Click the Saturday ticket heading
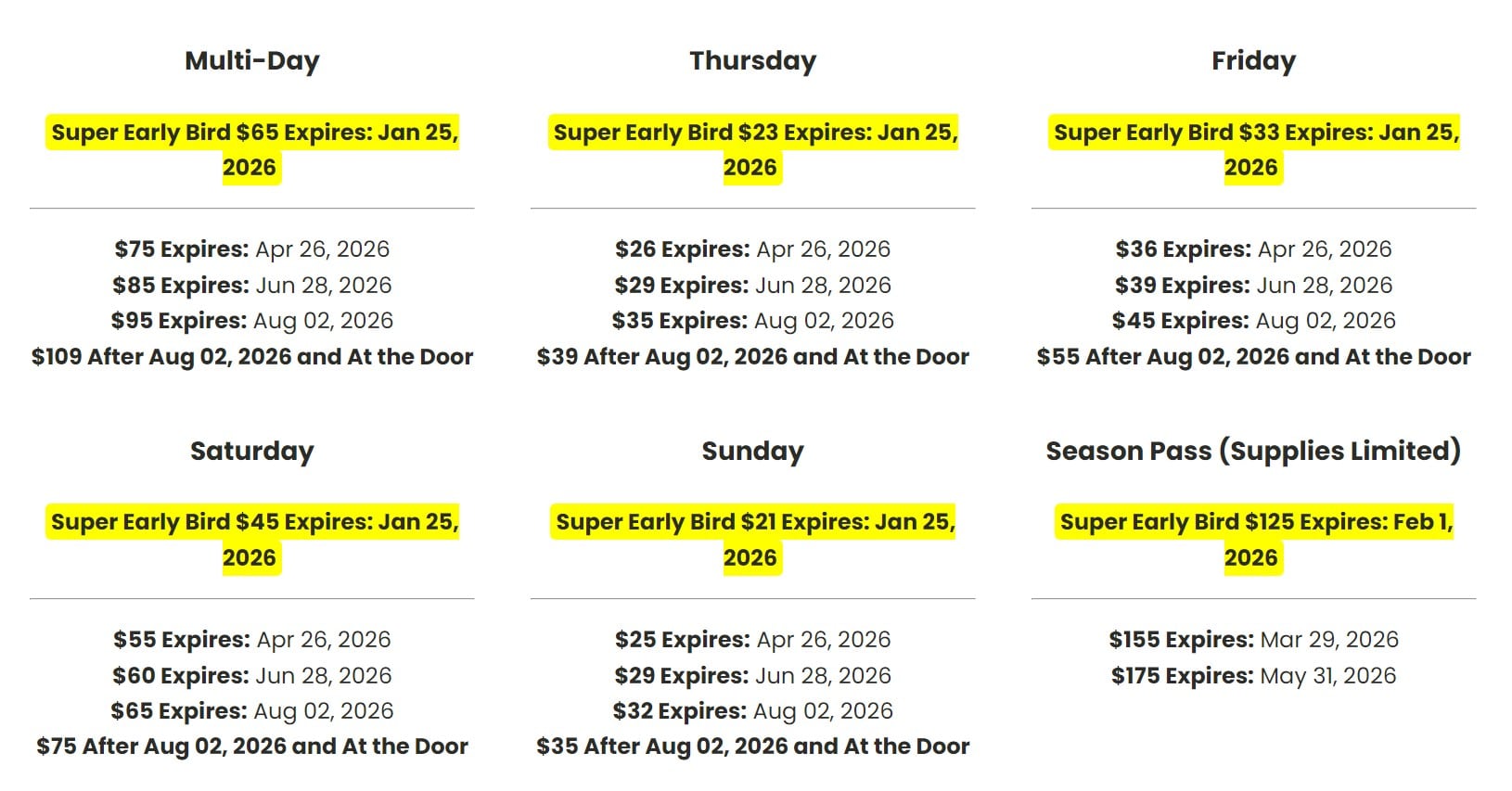 [x=251, y=452]
